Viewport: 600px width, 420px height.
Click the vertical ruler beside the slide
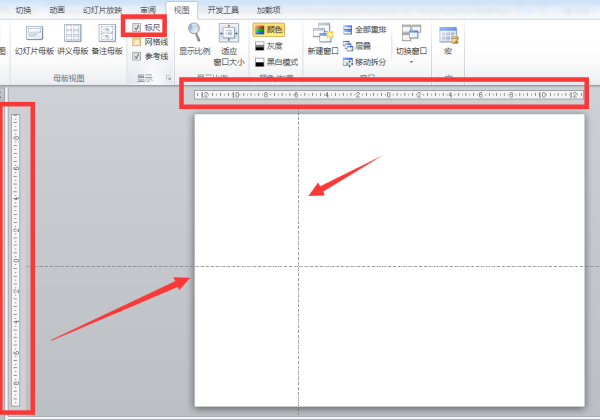point(16,260)
